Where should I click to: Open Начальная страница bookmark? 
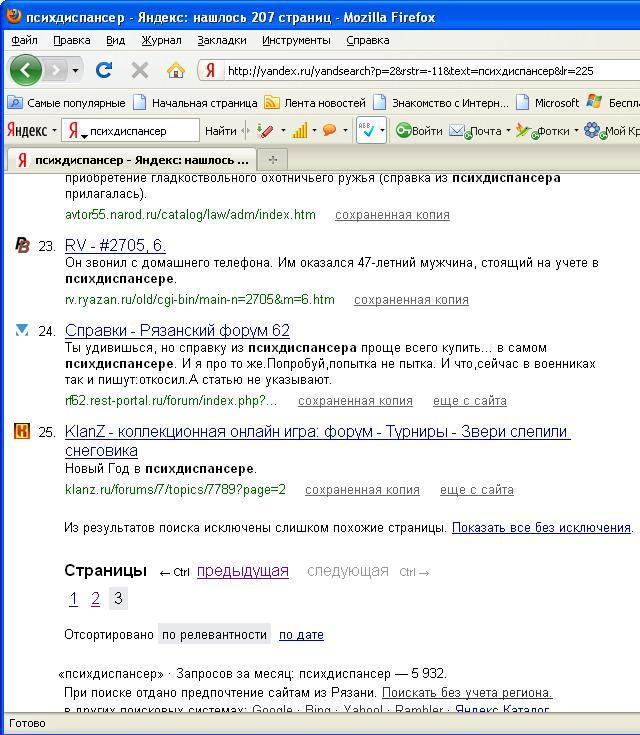195,103
